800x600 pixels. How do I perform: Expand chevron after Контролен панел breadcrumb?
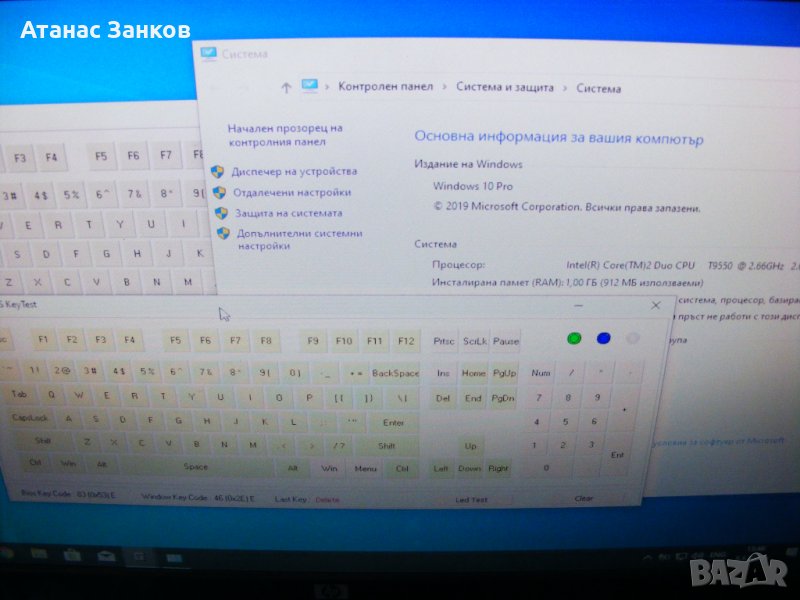click(445, 88)
